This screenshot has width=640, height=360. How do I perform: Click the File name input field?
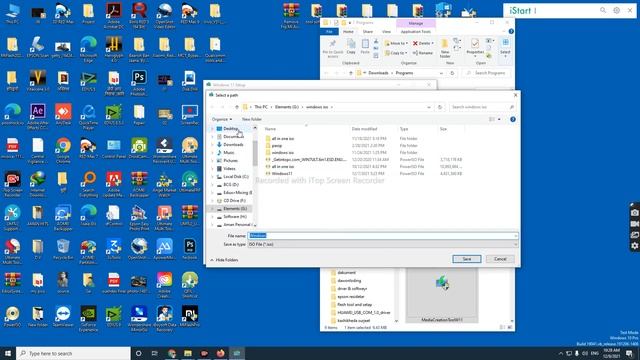point(382,236)
